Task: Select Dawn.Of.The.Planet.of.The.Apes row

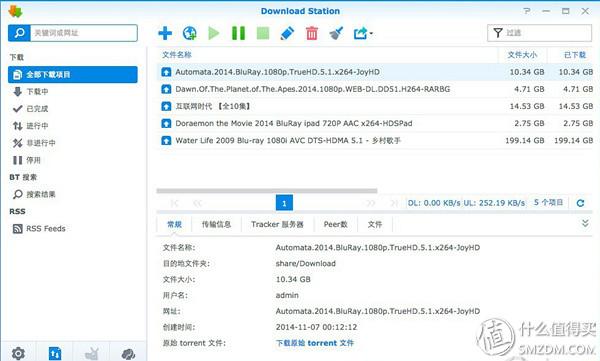Action: click(x=375, y=89)
